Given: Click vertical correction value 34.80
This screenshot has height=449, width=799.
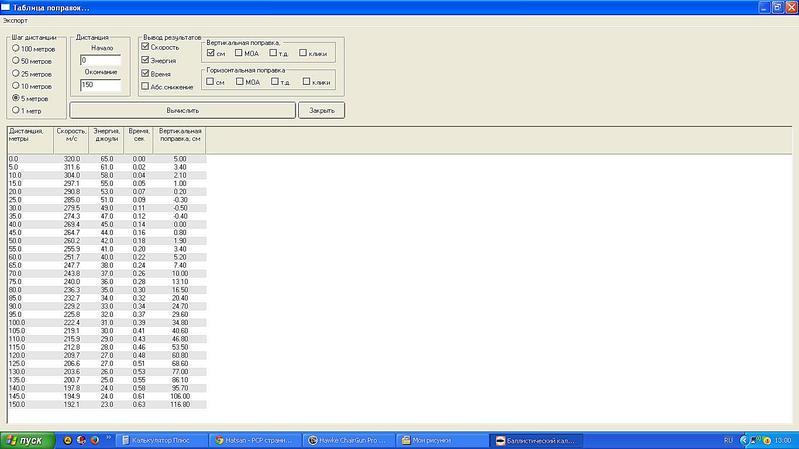Looking at the screenshot, I should pyautogui.click(x=180, y=323).
